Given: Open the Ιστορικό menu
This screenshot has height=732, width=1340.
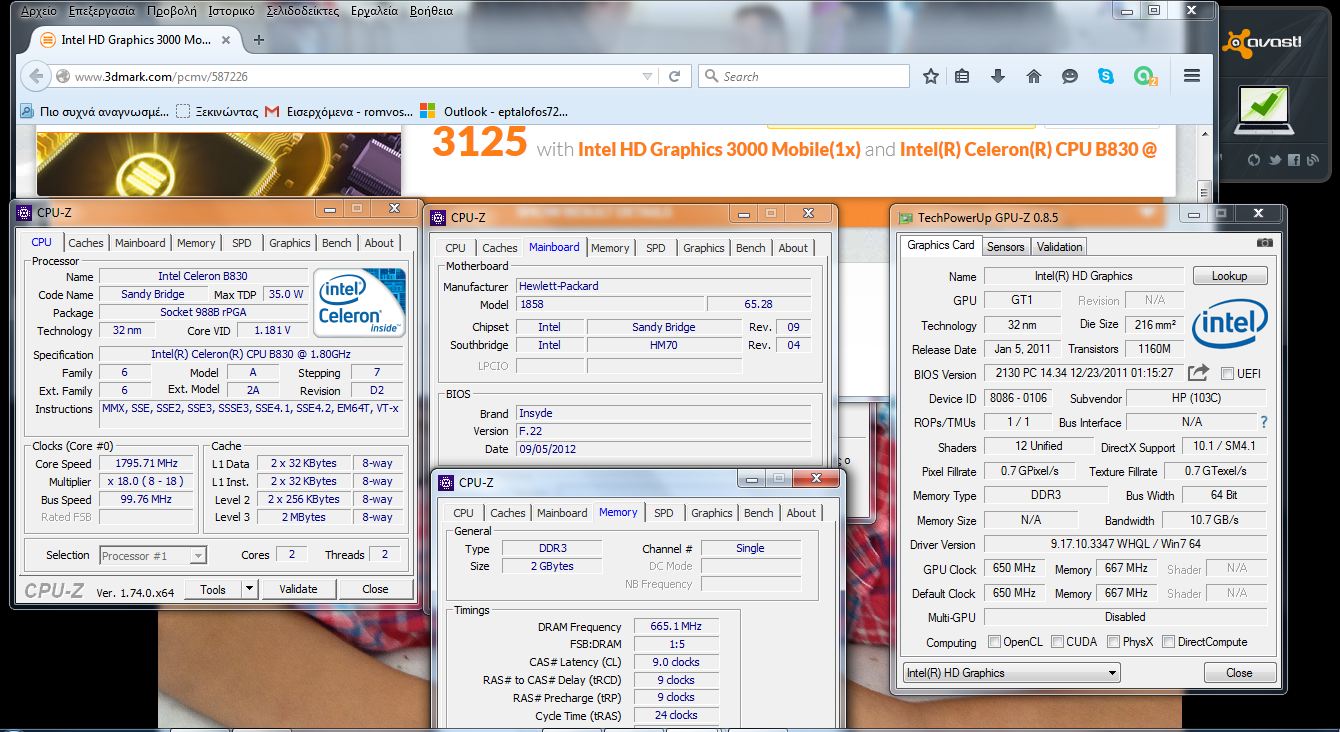Looking at the screenshot, I should point(231,11).
